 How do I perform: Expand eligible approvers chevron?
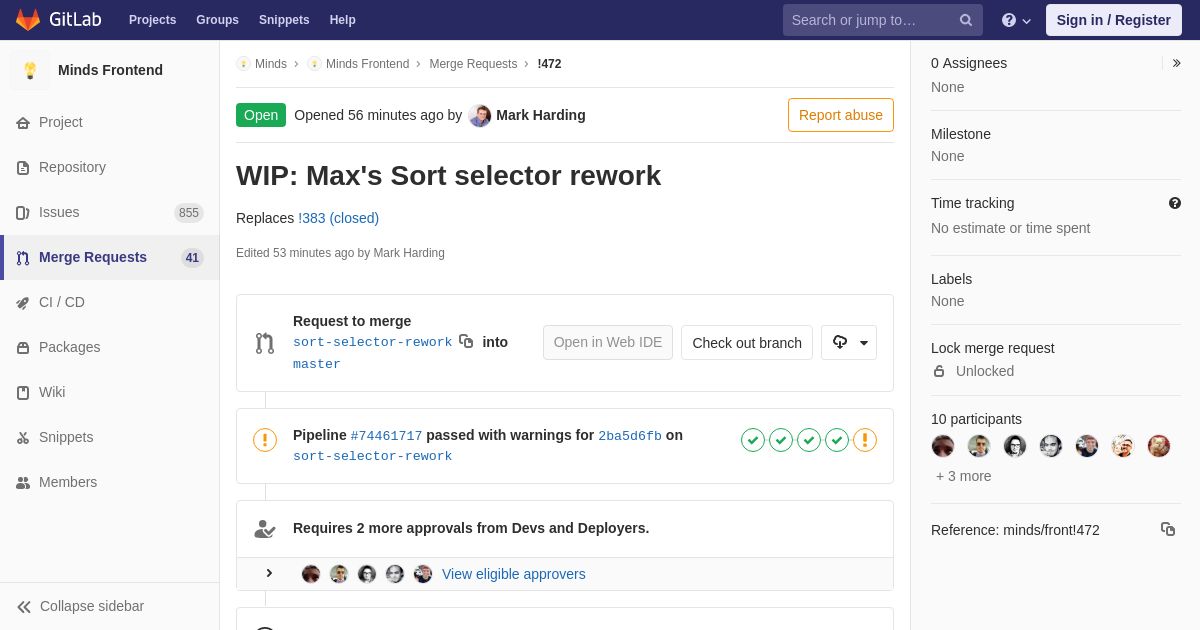coord(269,573)
